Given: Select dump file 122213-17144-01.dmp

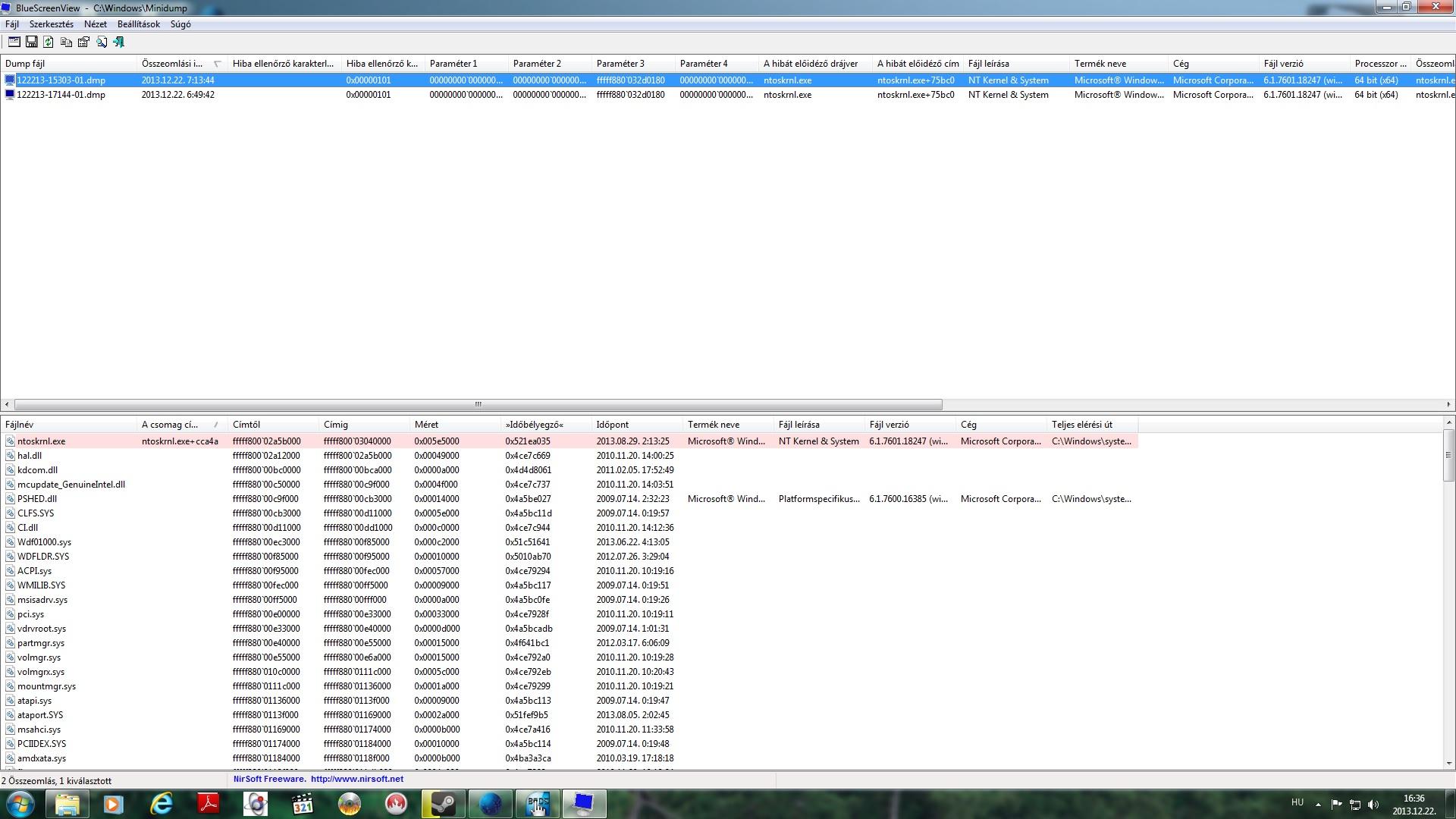Looking at the screenshot, I should click(727, 95).
